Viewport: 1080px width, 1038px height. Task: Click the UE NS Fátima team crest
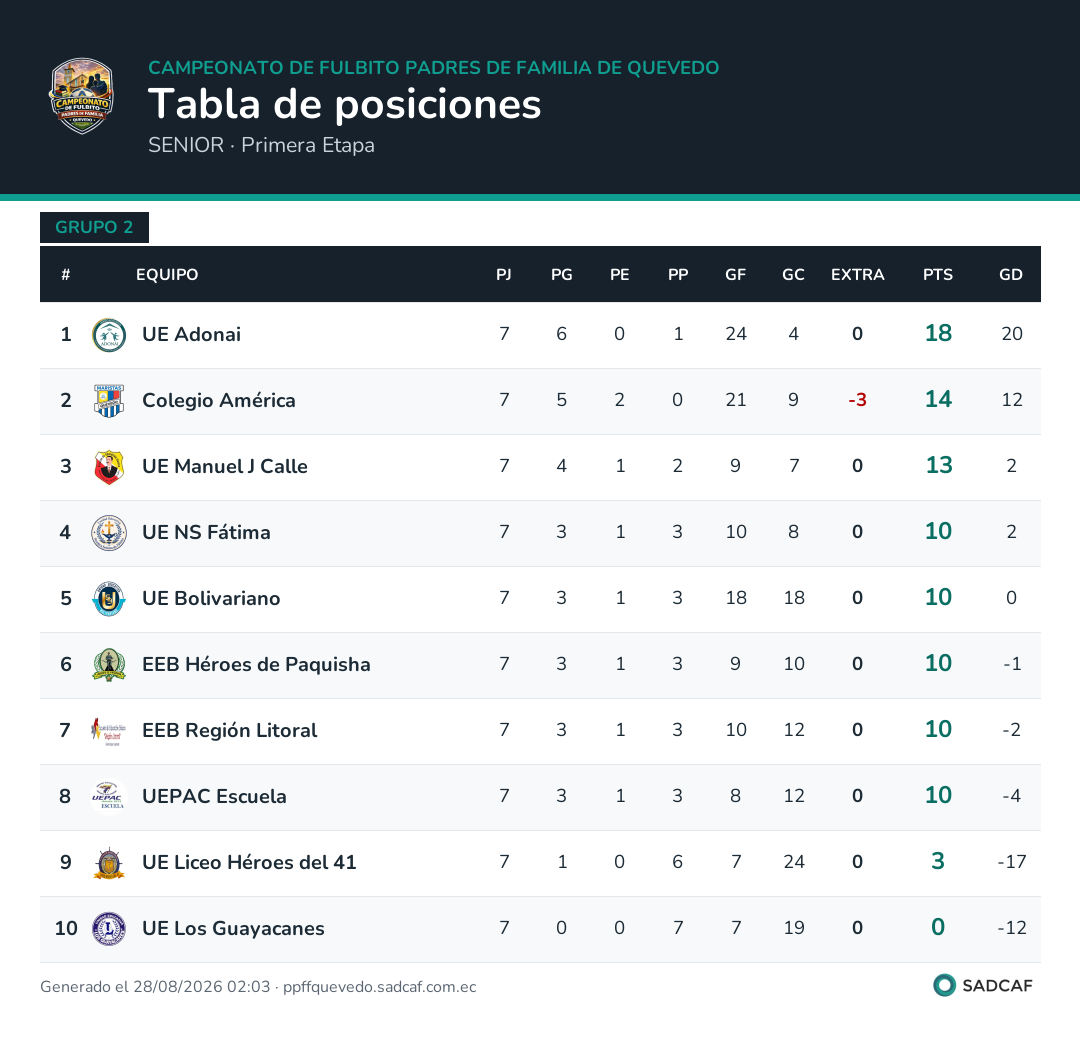109,533
